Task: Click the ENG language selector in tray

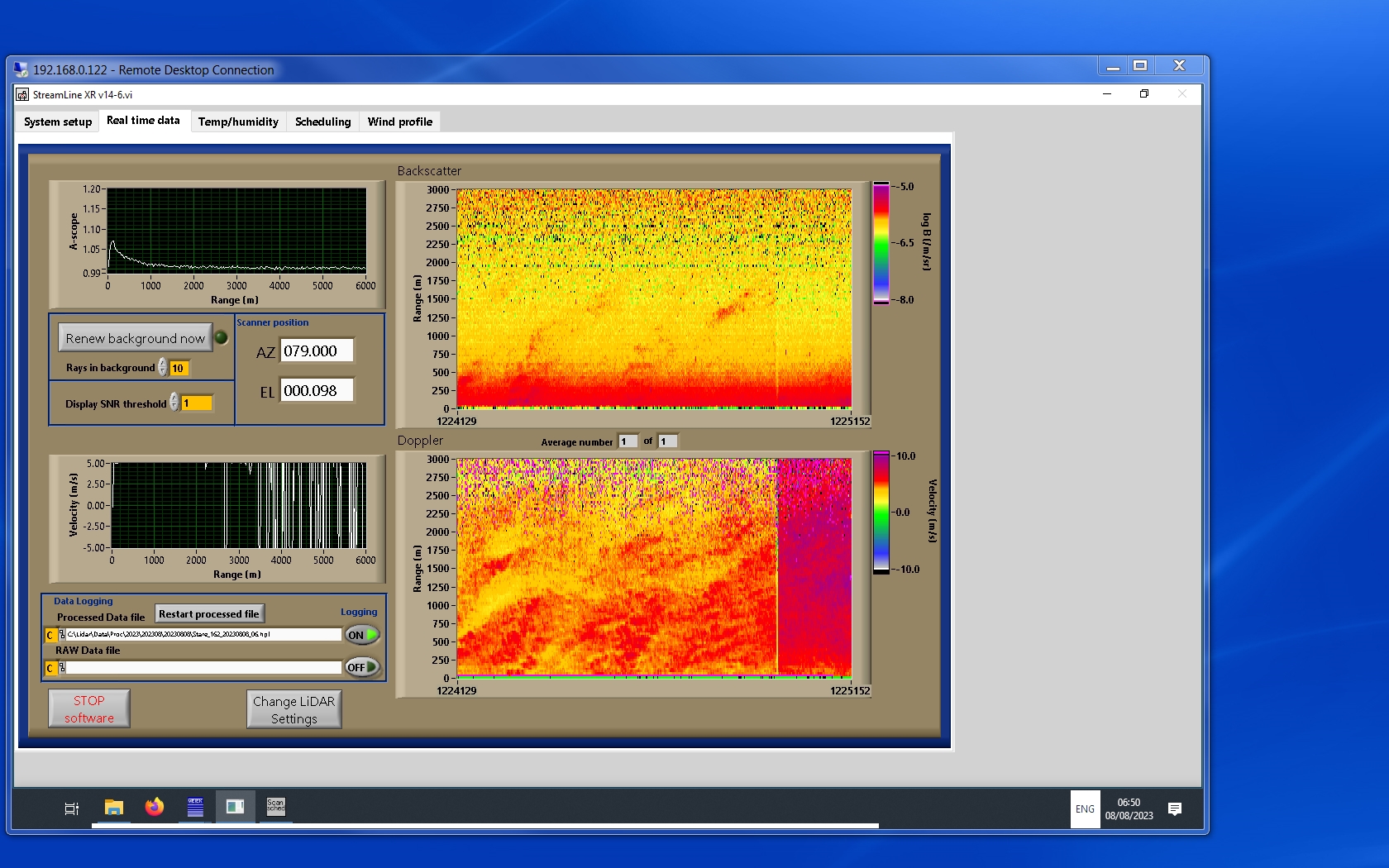Action: tap(1085, 808)
